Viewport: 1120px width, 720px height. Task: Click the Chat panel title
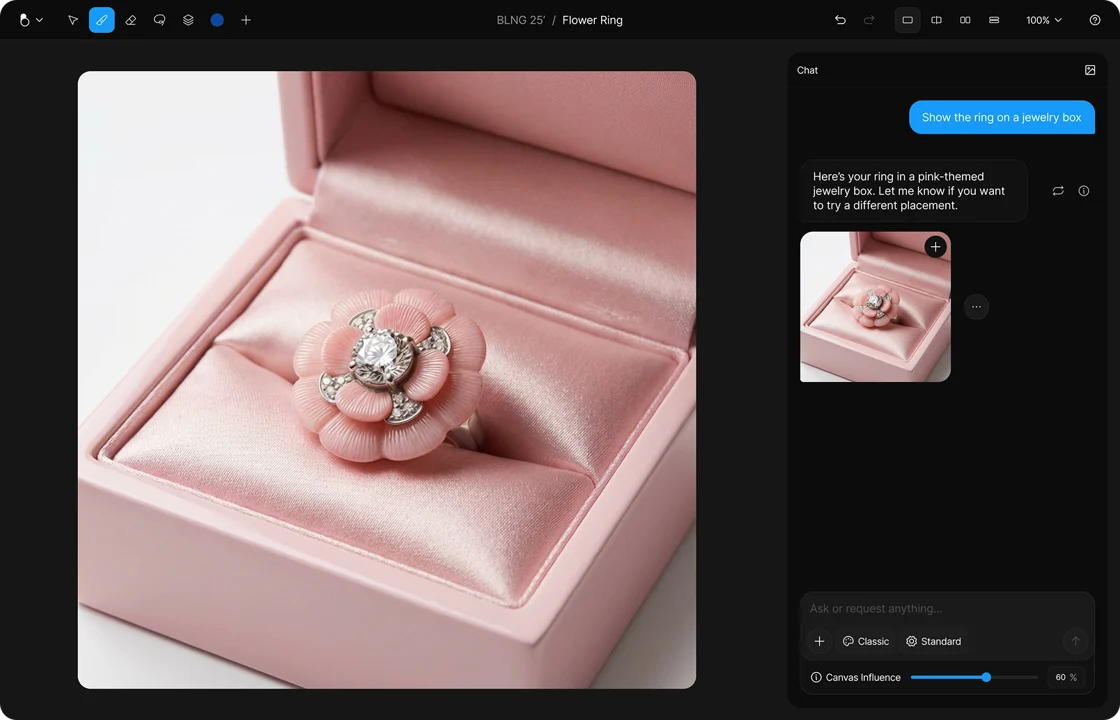[x=807, y=70]
